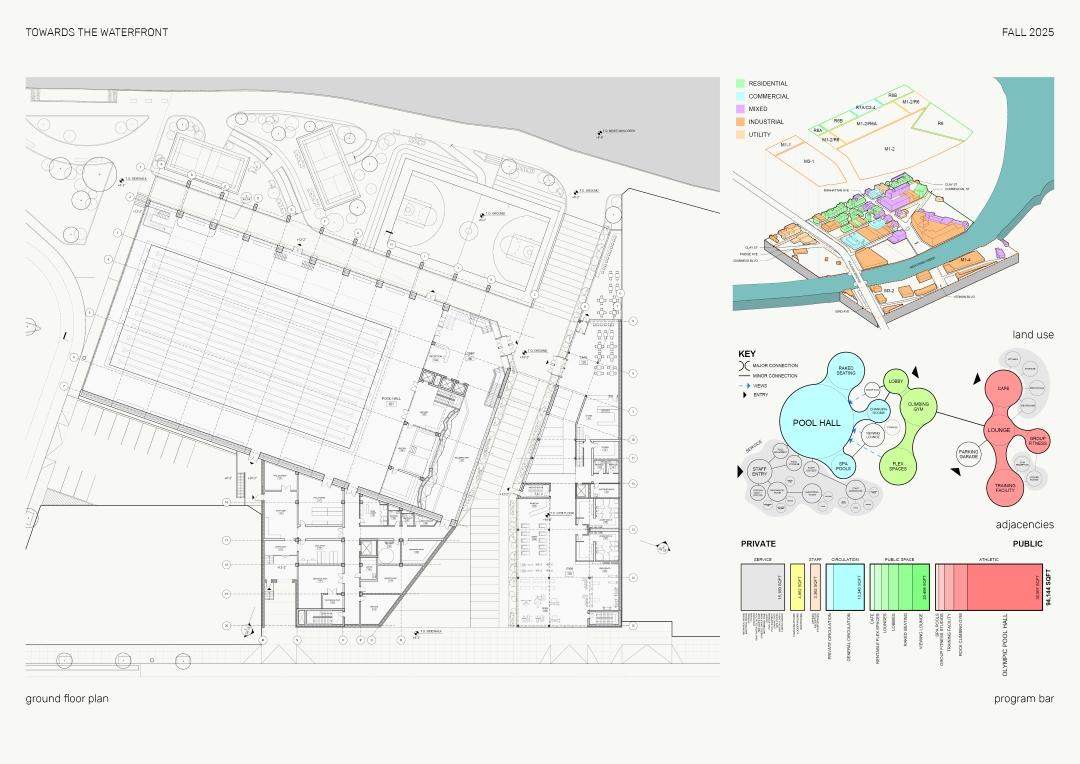Select the Climbing Gym bubble

[918, 405]
